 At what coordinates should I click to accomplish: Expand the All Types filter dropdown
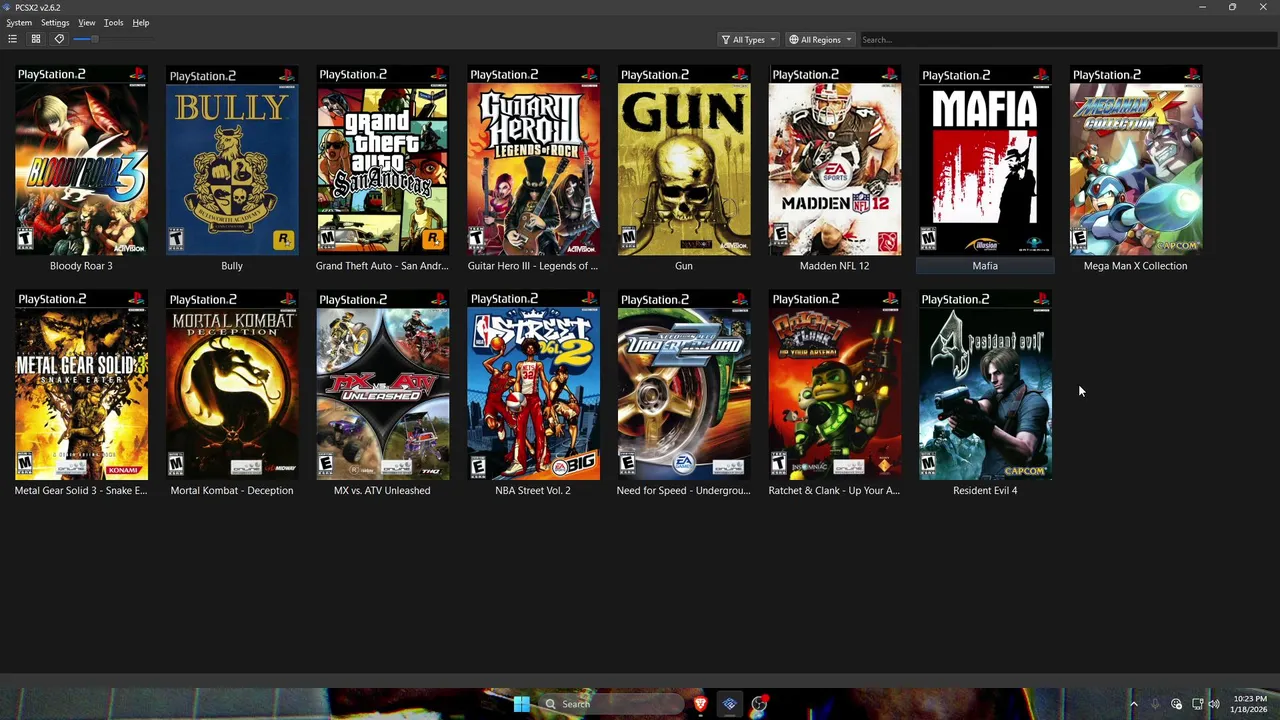[748, 40]
